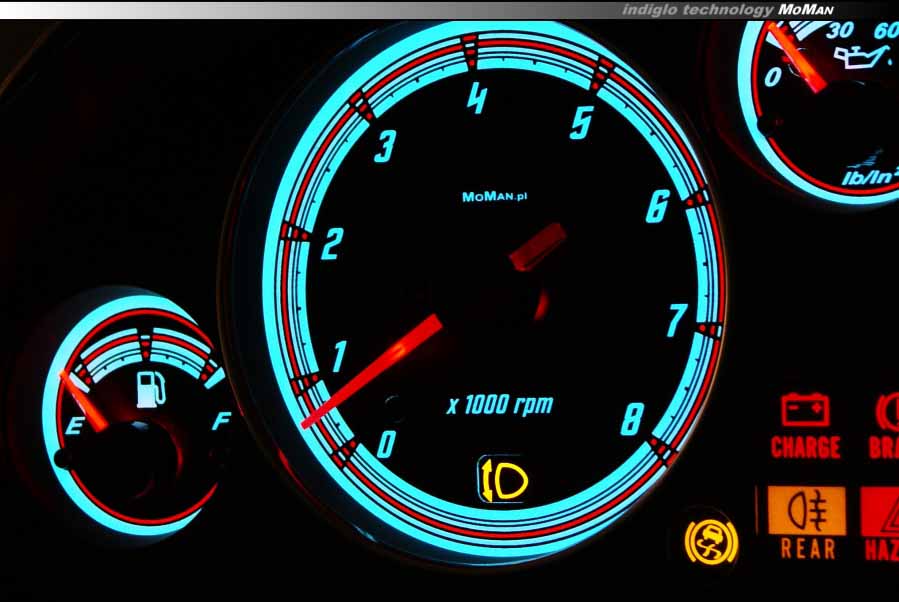The height and width of the screenshot is (602, 899).
Task: Click the F mark on fuel gauge
Action: click(221, 421)
